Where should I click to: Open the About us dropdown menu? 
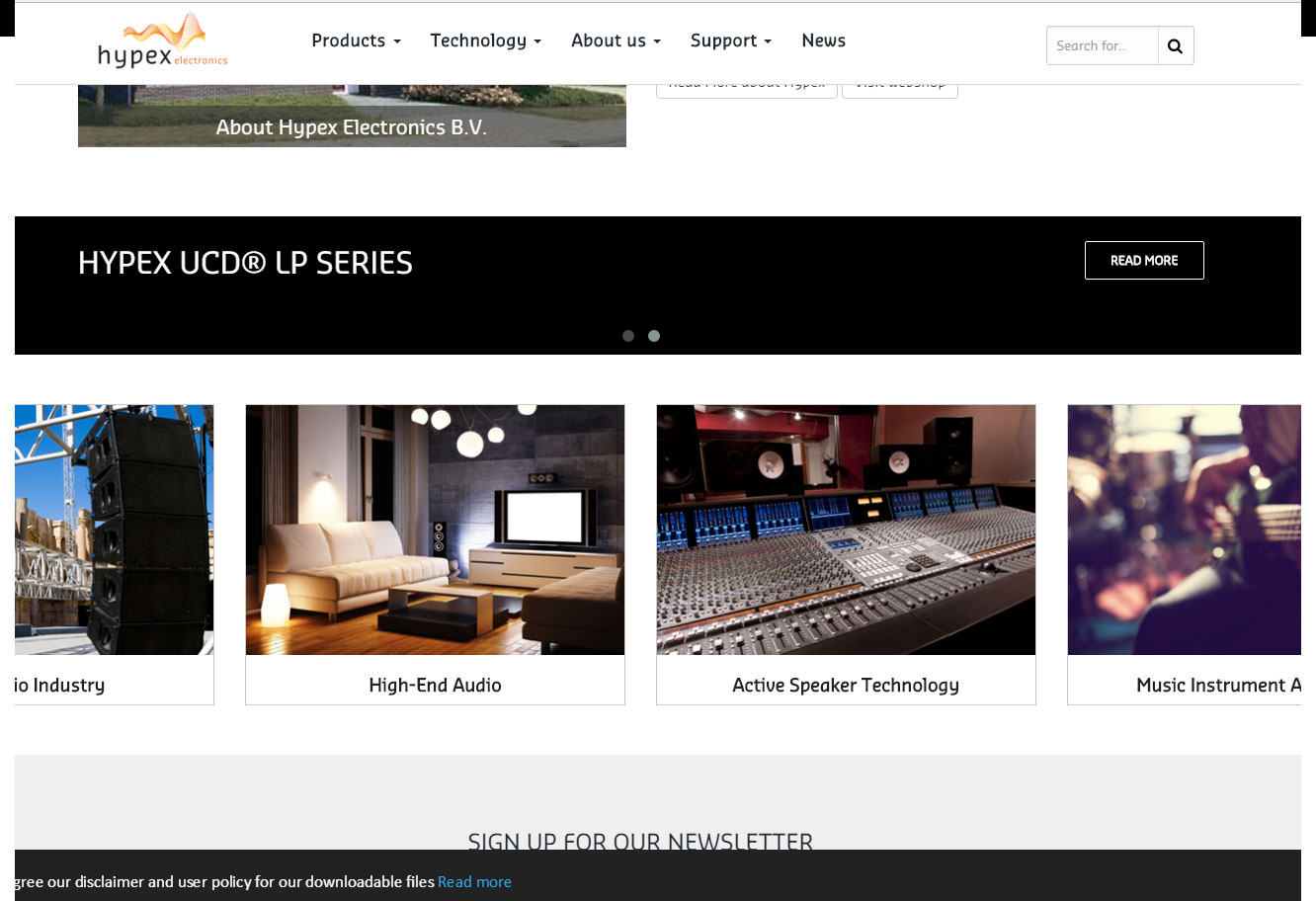click(x=616, y=41)
